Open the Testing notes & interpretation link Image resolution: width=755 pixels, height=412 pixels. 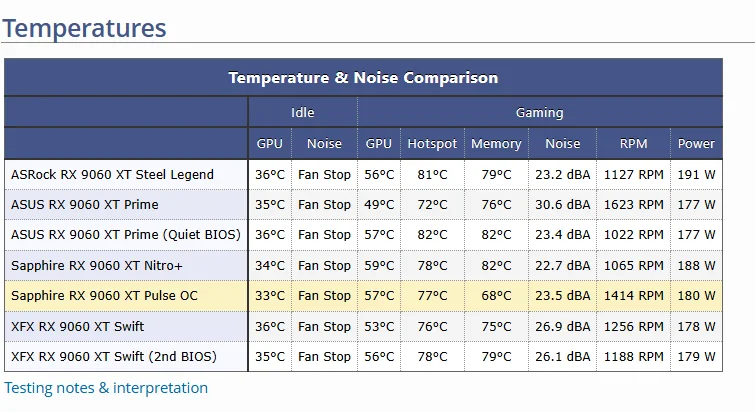click(x=106, y=388)
